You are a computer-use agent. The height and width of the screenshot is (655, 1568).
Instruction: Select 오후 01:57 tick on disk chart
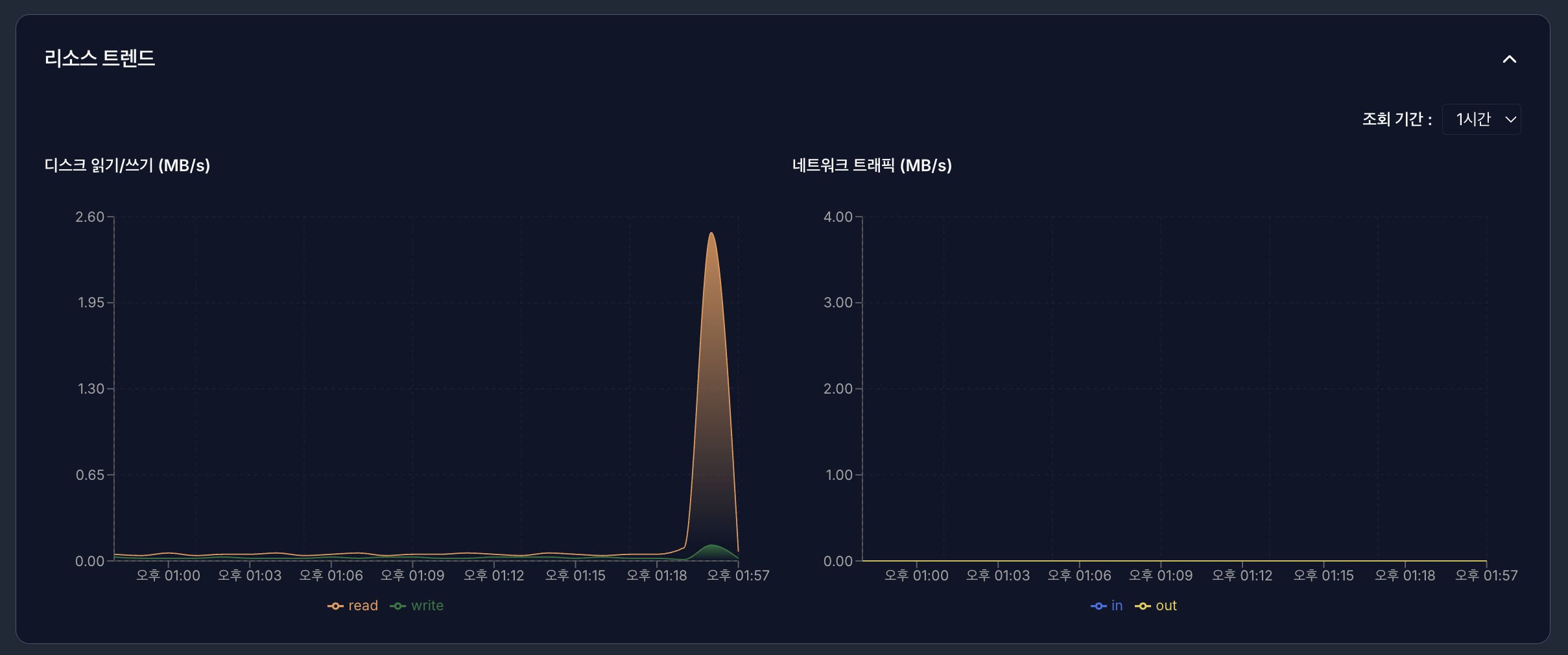coord(738,575)
